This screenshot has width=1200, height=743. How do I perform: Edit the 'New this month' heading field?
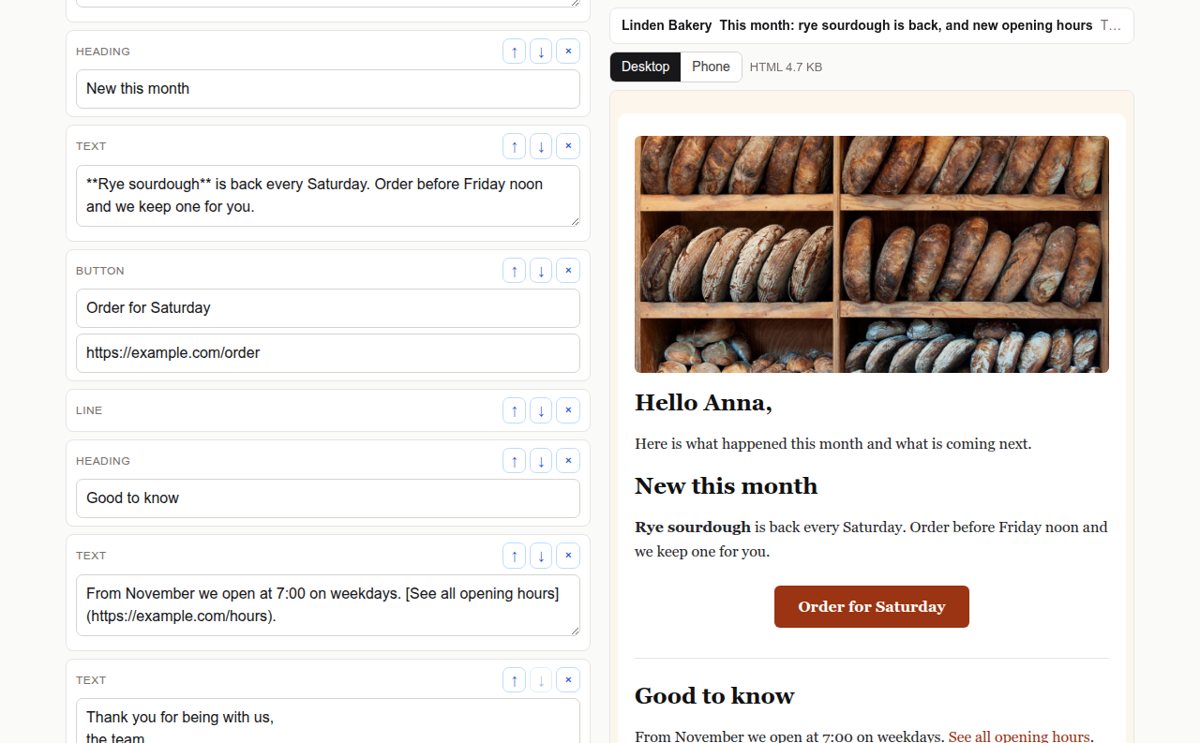click(x=328, y=89)
